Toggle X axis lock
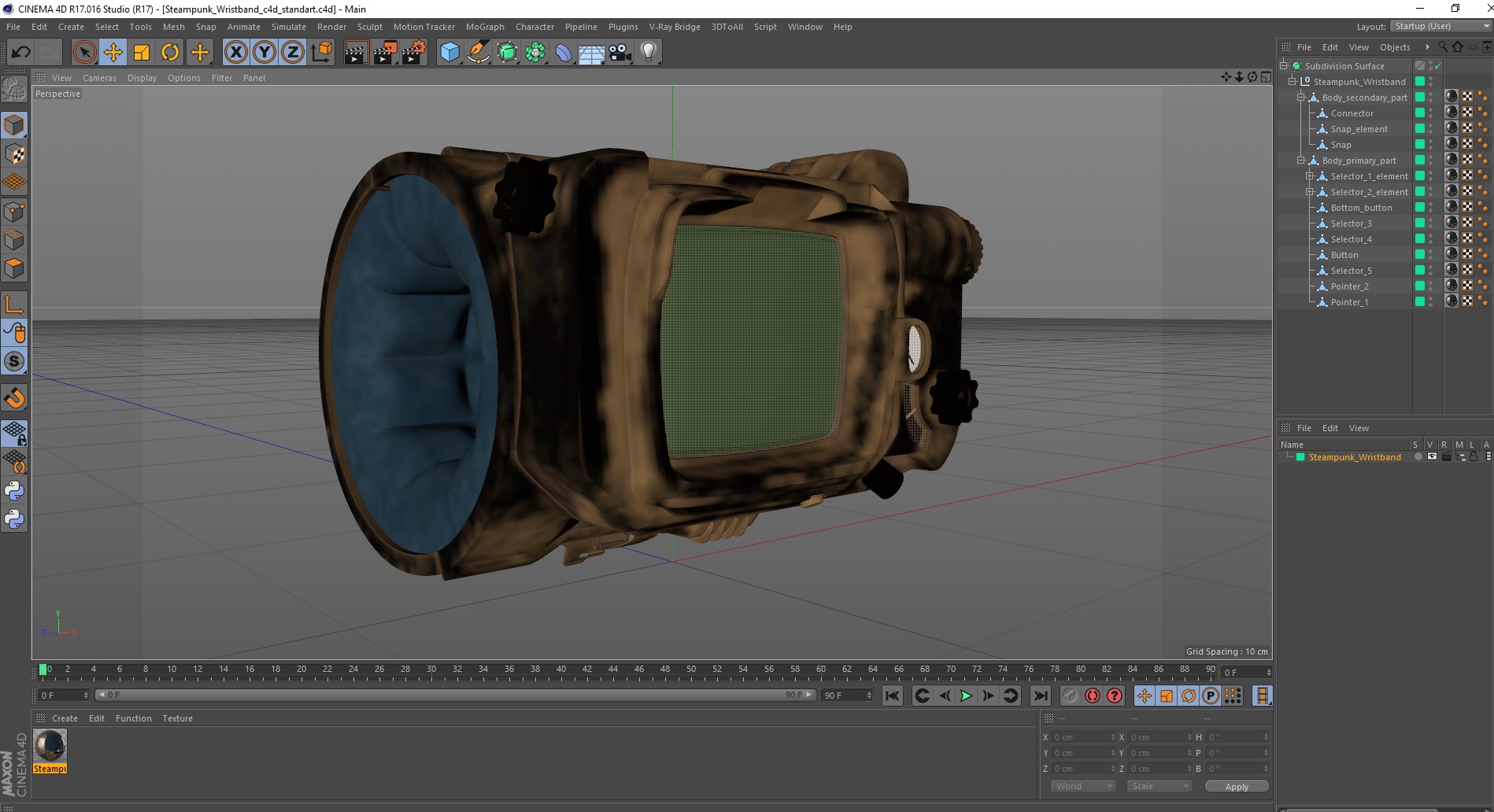The width and height of the screenshot is (1494, 812). tap(235, 53)
